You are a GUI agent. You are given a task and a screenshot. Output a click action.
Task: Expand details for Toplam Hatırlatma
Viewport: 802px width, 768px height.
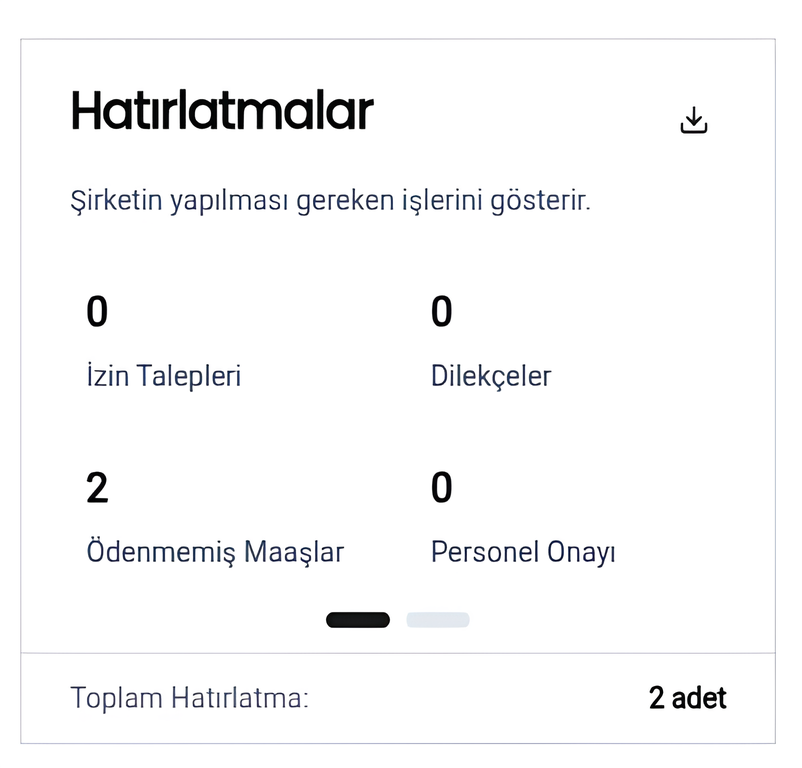[188, 698]
